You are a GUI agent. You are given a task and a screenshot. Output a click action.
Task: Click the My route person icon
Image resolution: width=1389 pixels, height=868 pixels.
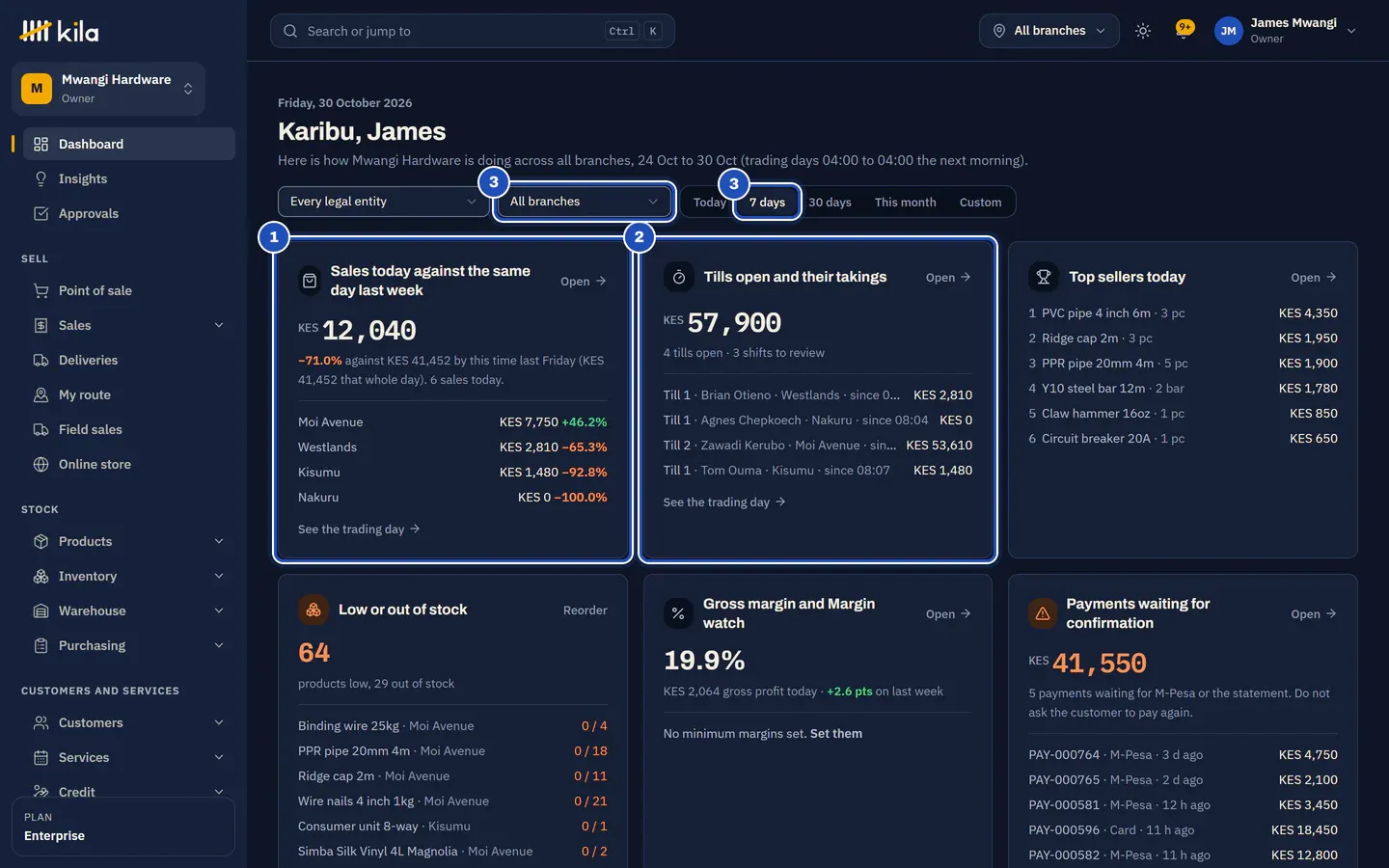41,394
